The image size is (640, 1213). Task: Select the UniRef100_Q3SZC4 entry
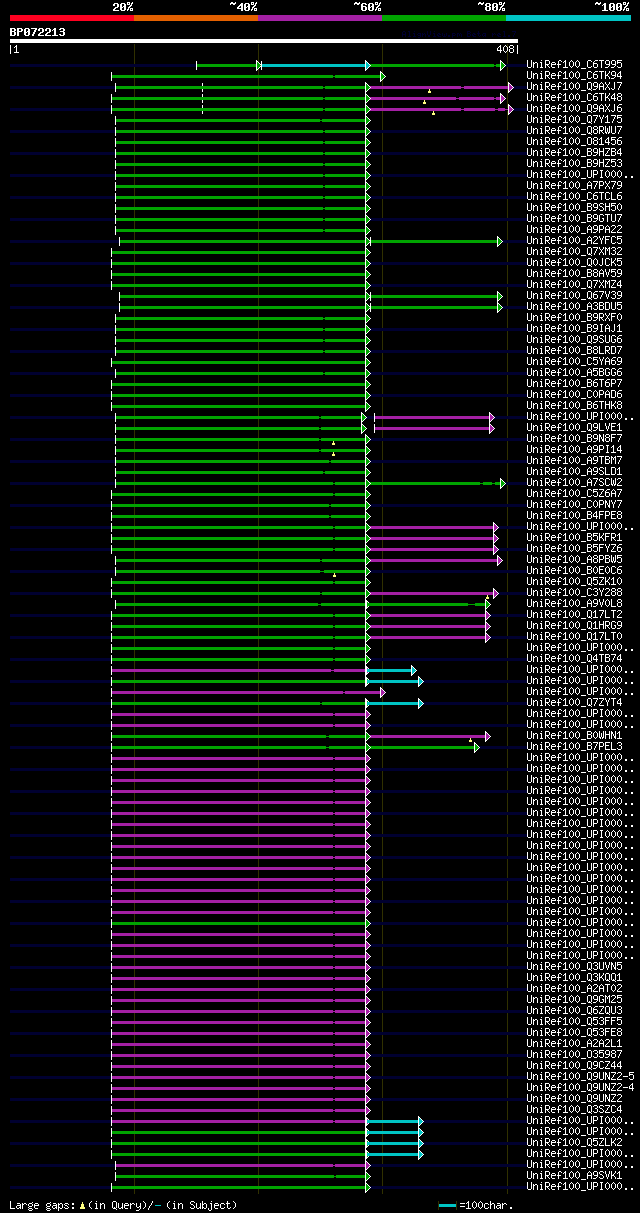tap(574, 1109)
